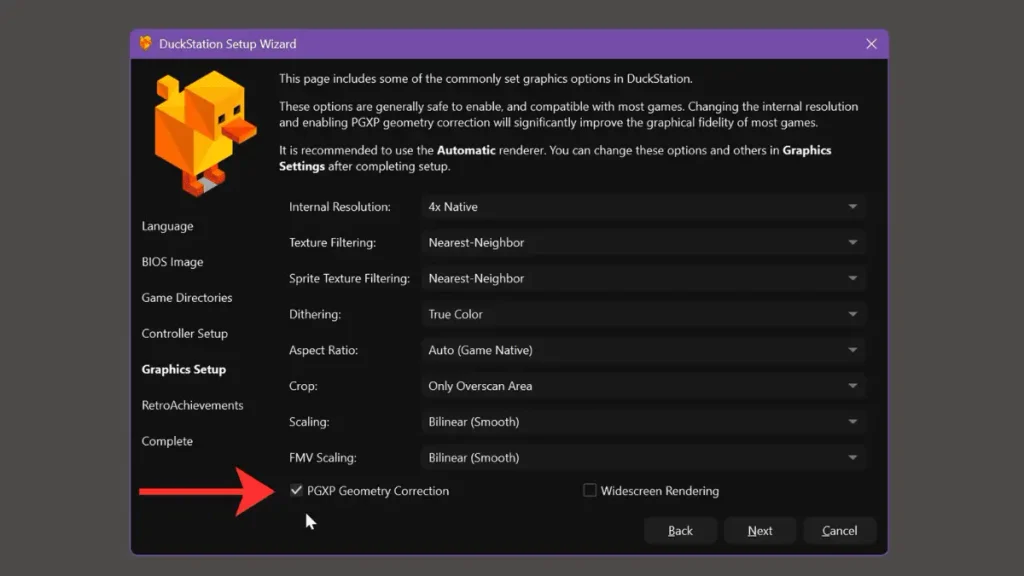Open the FMV Scaling dropdown
The image size is (1024, 576).
point(643,458)
